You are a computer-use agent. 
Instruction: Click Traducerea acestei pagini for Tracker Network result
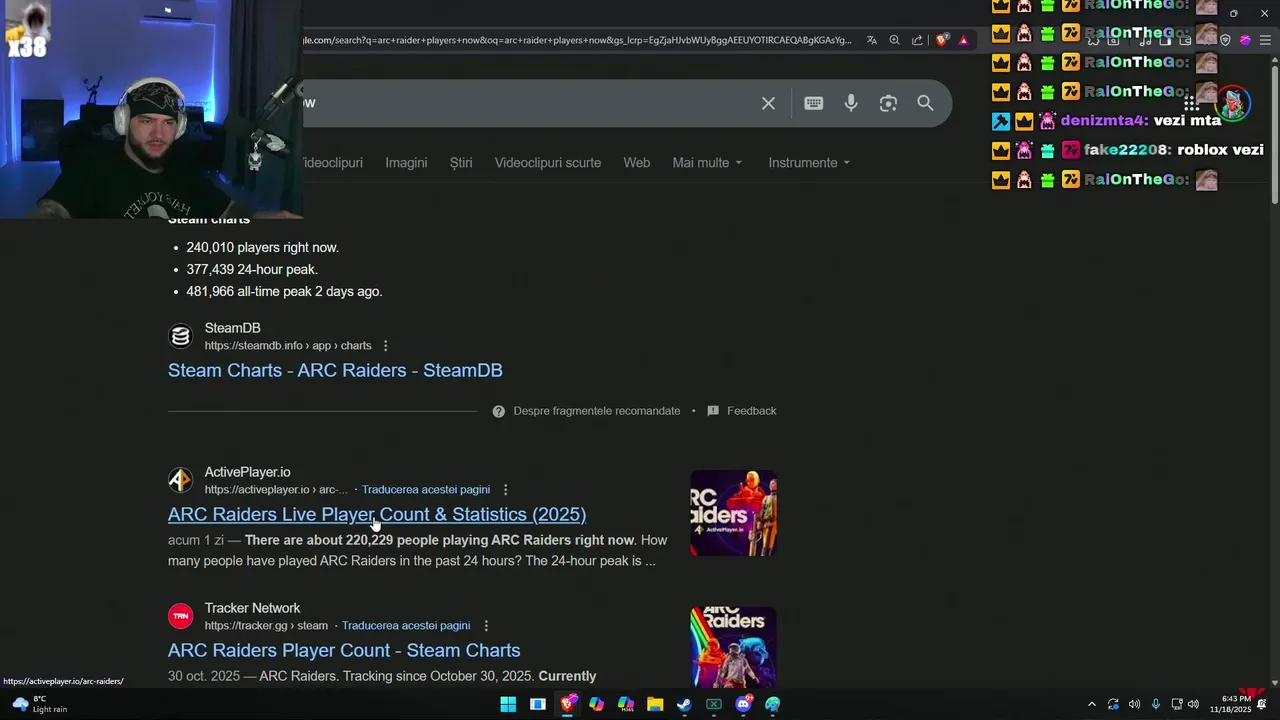click(406, 626)
